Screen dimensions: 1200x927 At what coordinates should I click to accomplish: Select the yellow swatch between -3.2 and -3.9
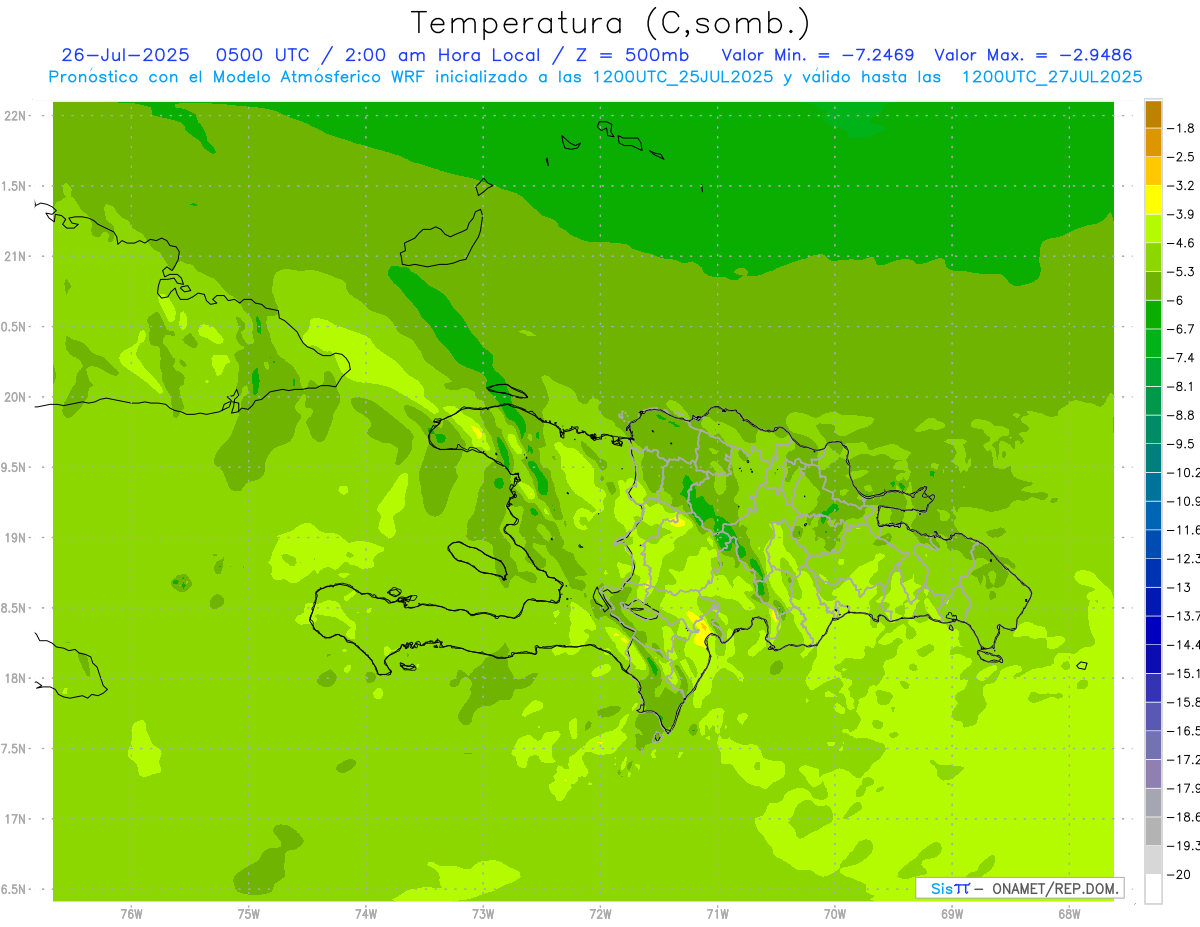(1153, 200)
